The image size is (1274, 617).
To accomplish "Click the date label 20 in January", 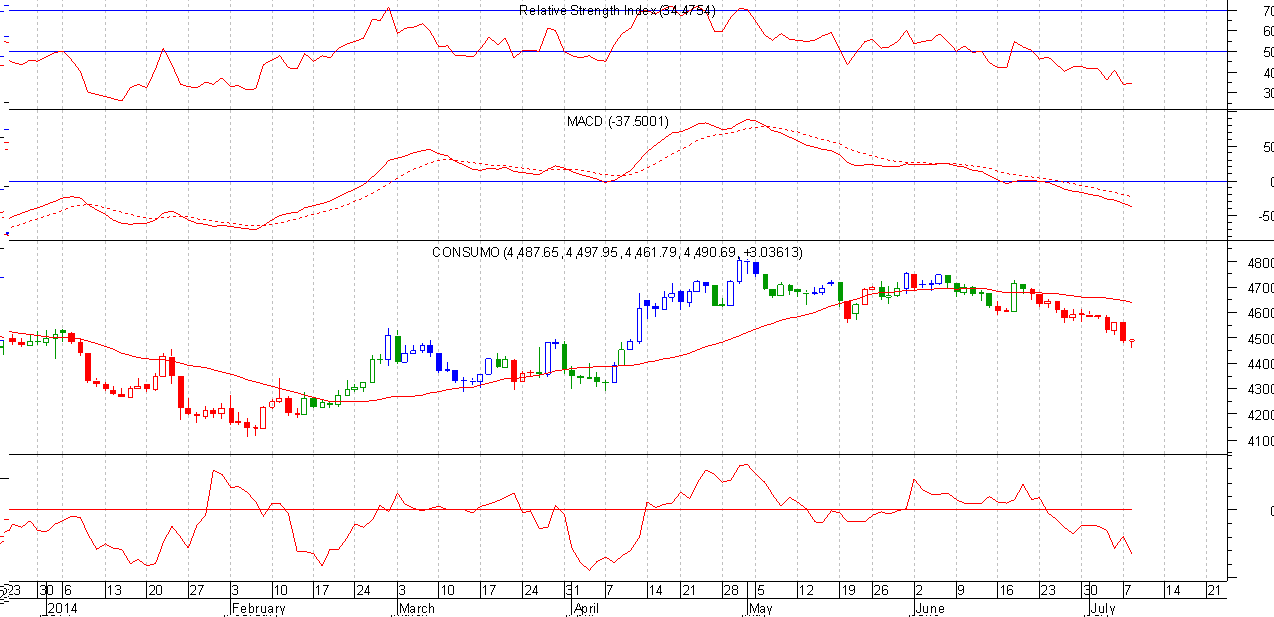I will (x=154, y=590).
